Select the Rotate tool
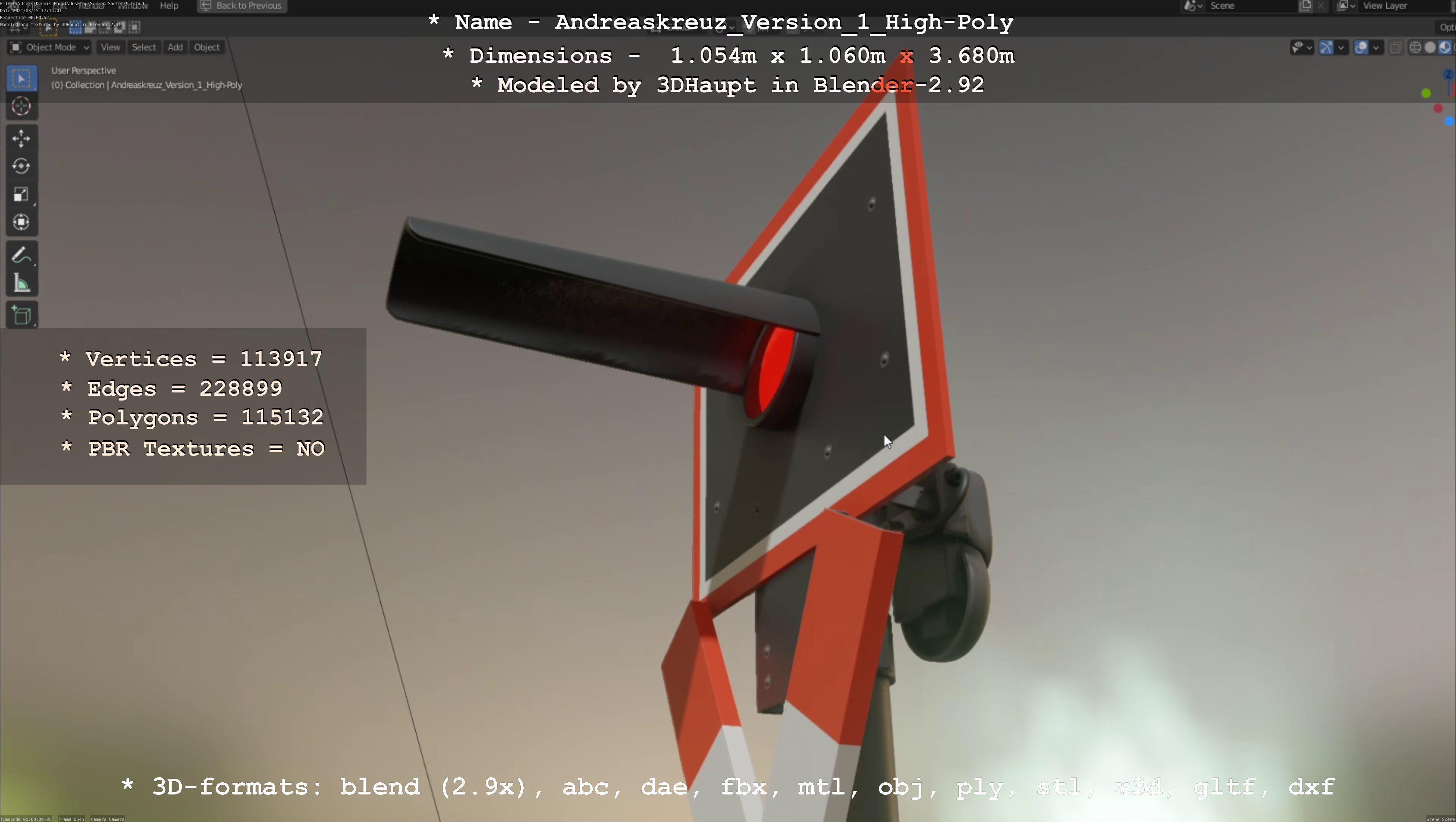The image size is (1456, 822). pos(21,166)
